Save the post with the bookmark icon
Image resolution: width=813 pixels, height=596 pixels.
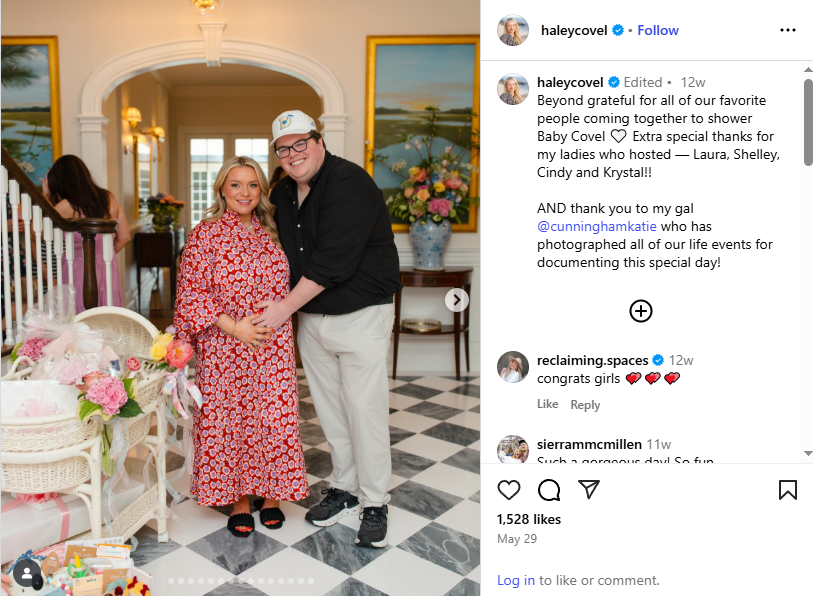[788, 490]
